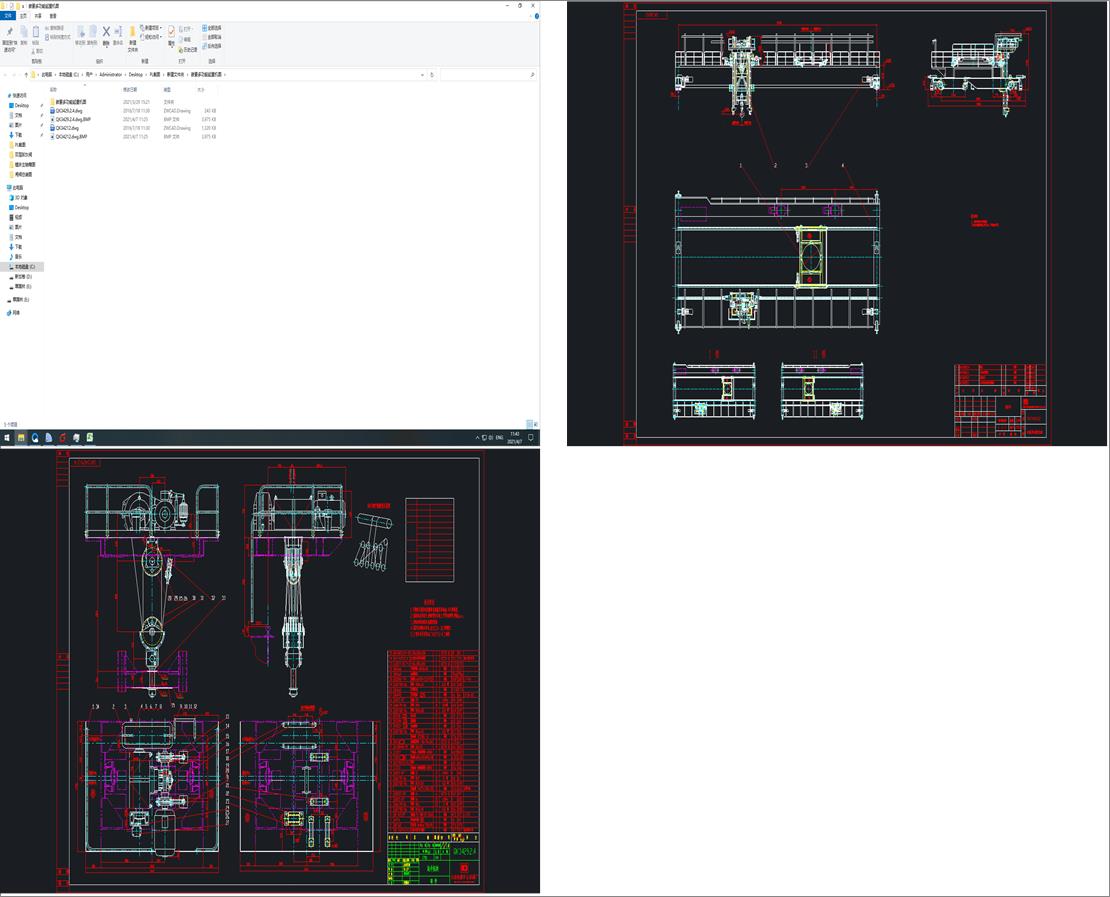The image size is (1110, 897).
Task: Click Select all in ribbon
Action: tap(212, 28)
